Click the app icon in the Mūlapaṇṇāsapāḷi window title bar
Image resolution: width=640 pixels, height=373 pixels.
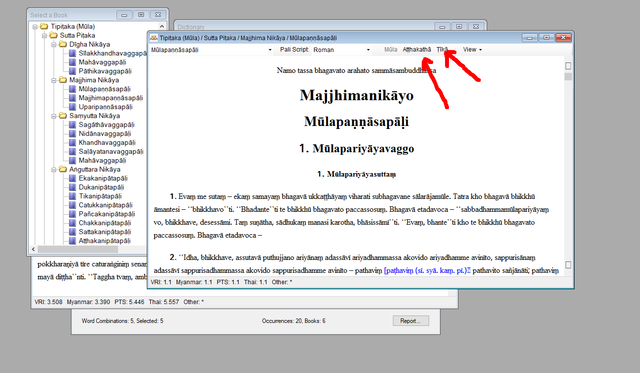153,38
